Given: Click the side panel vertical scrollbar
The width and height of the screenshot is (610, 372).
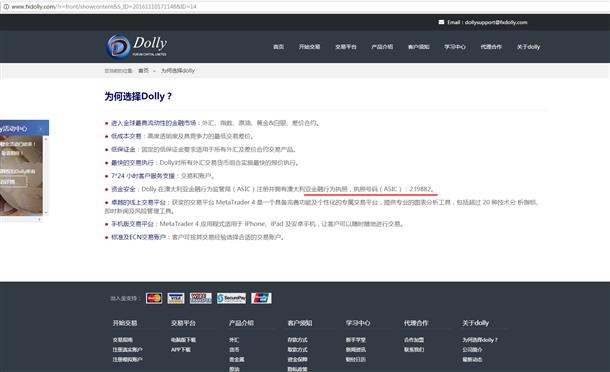Looking at the screenshot, I should pos(46,175).
